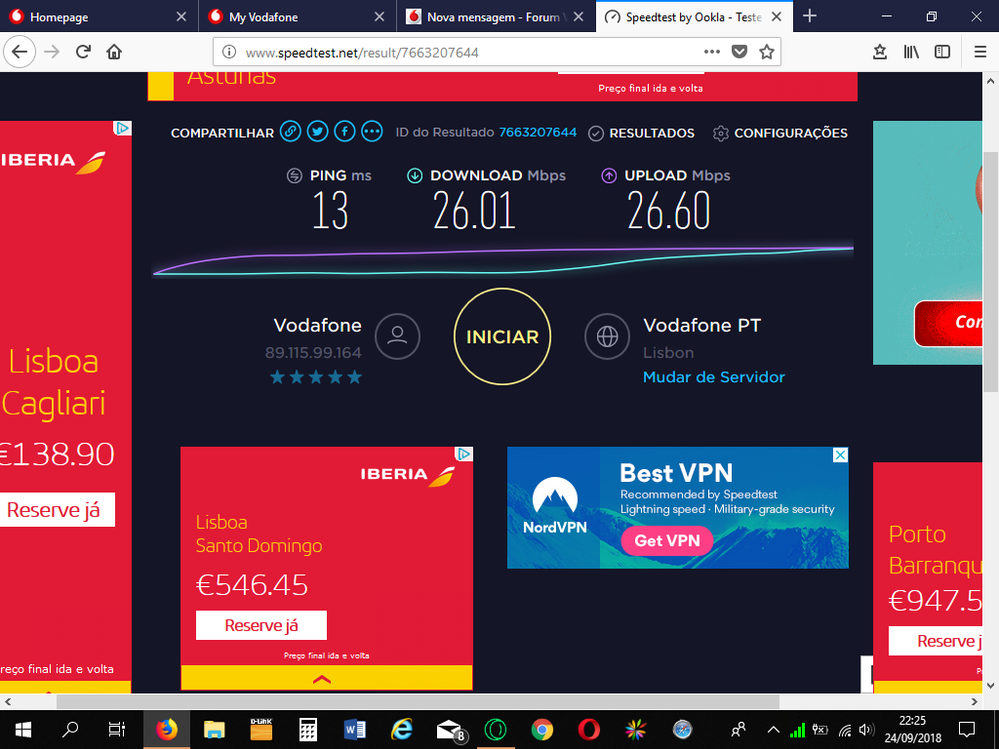999x749 pixels.
Task: Toggle Firefox sidebar icon
Action: pyautogui.click(x=942, y=52)
